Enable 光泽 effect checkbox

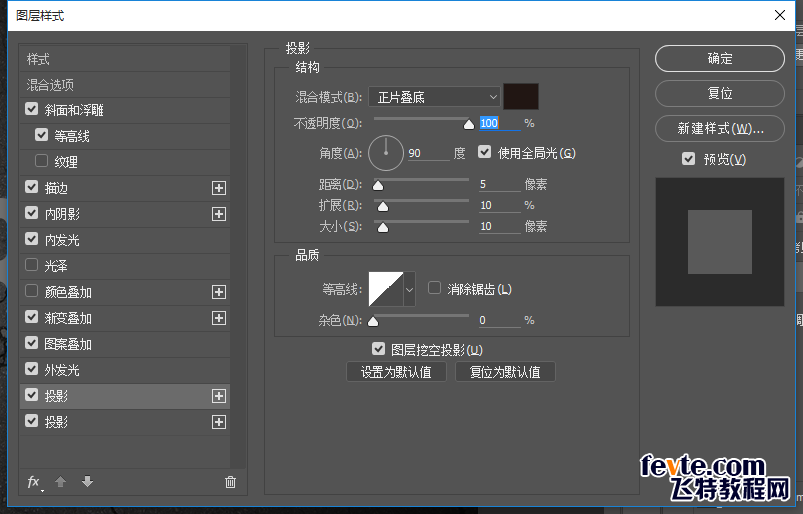click(32, 265)
